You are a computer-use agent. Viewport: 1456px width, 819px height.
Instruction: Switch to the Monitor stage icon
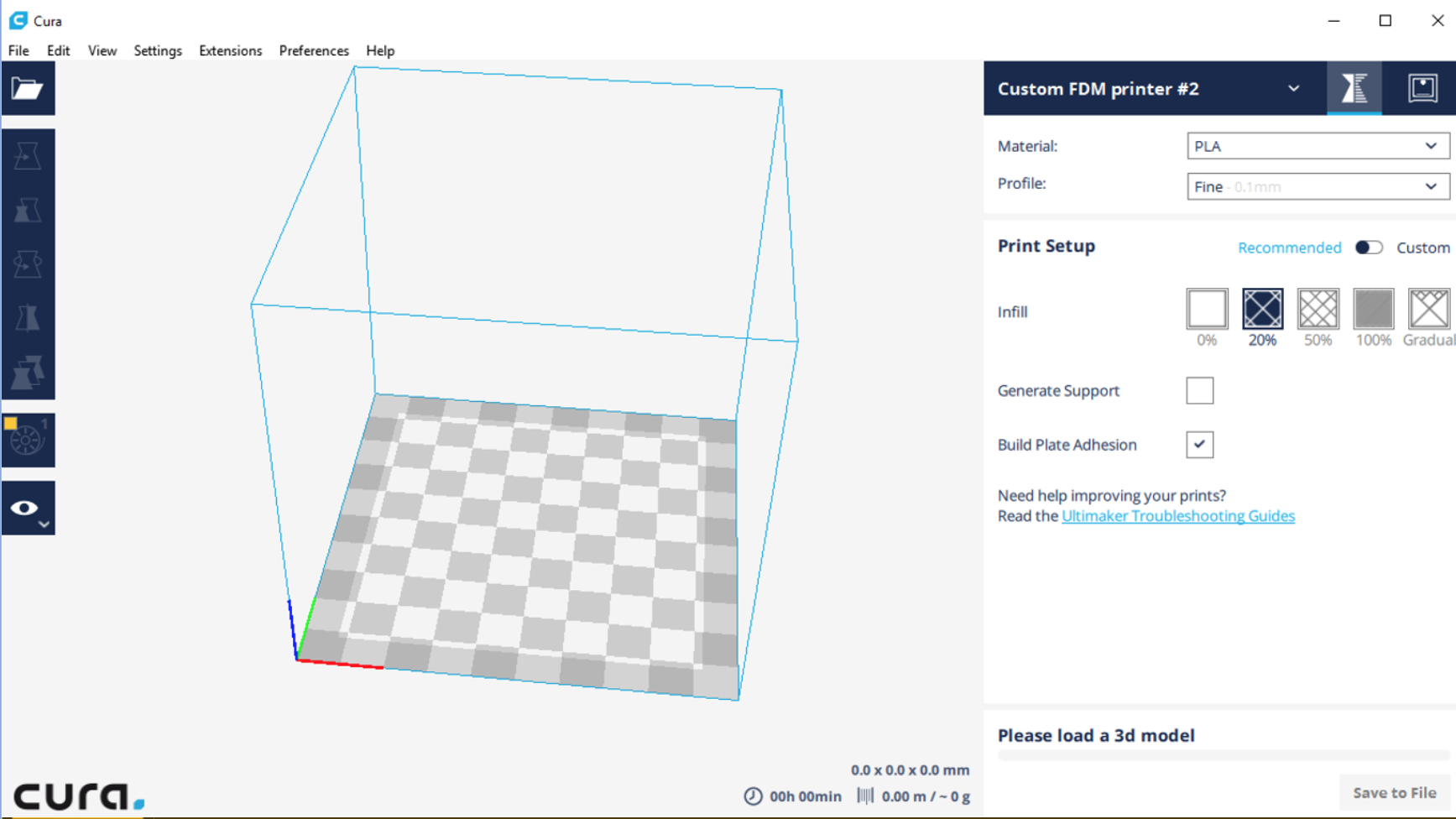(1422, 88)
